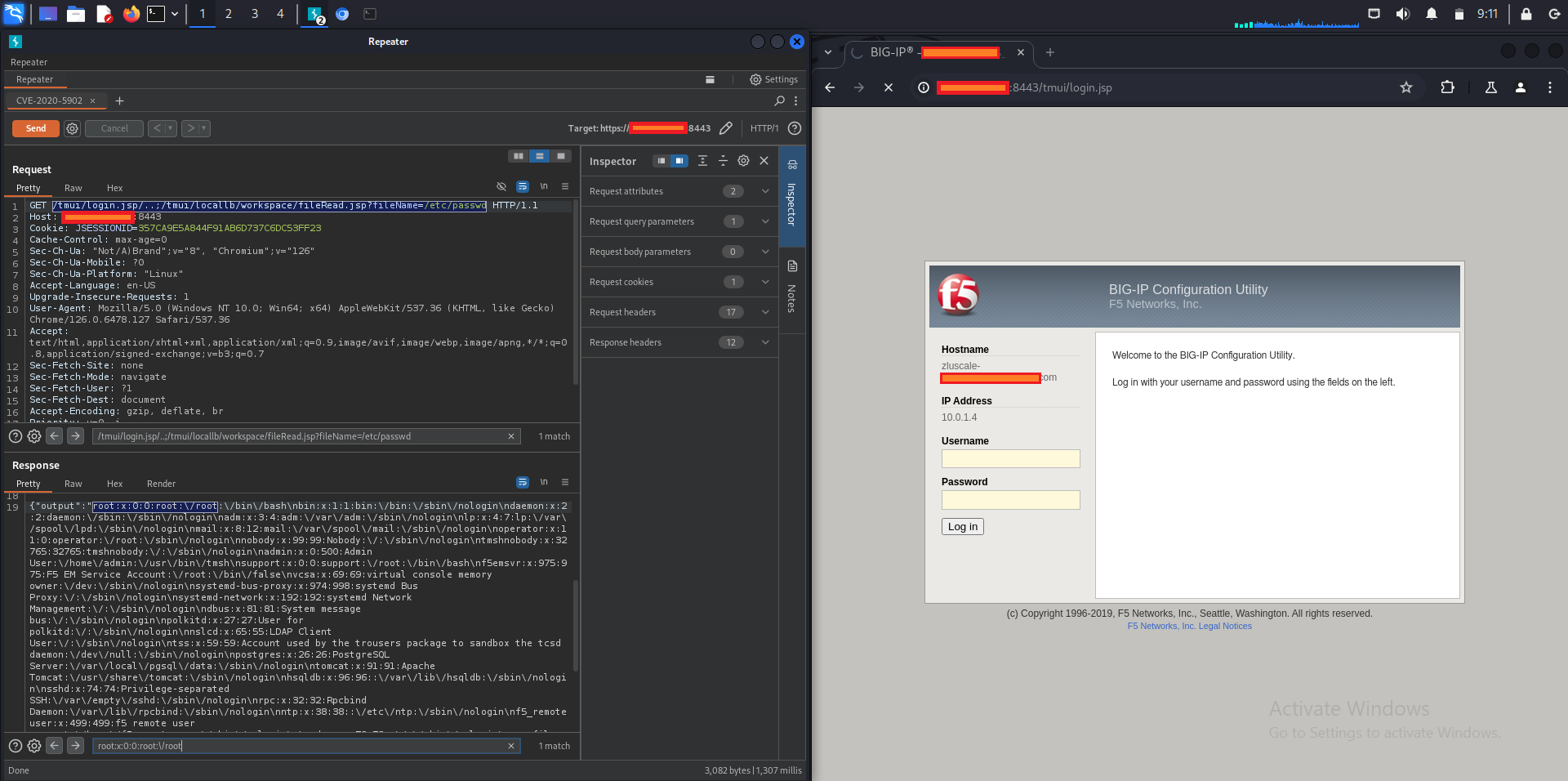The width and height of the screenshot is (1568, 781).
Task: Launch Firefox from the taskbar
Action: pos(131,14)
